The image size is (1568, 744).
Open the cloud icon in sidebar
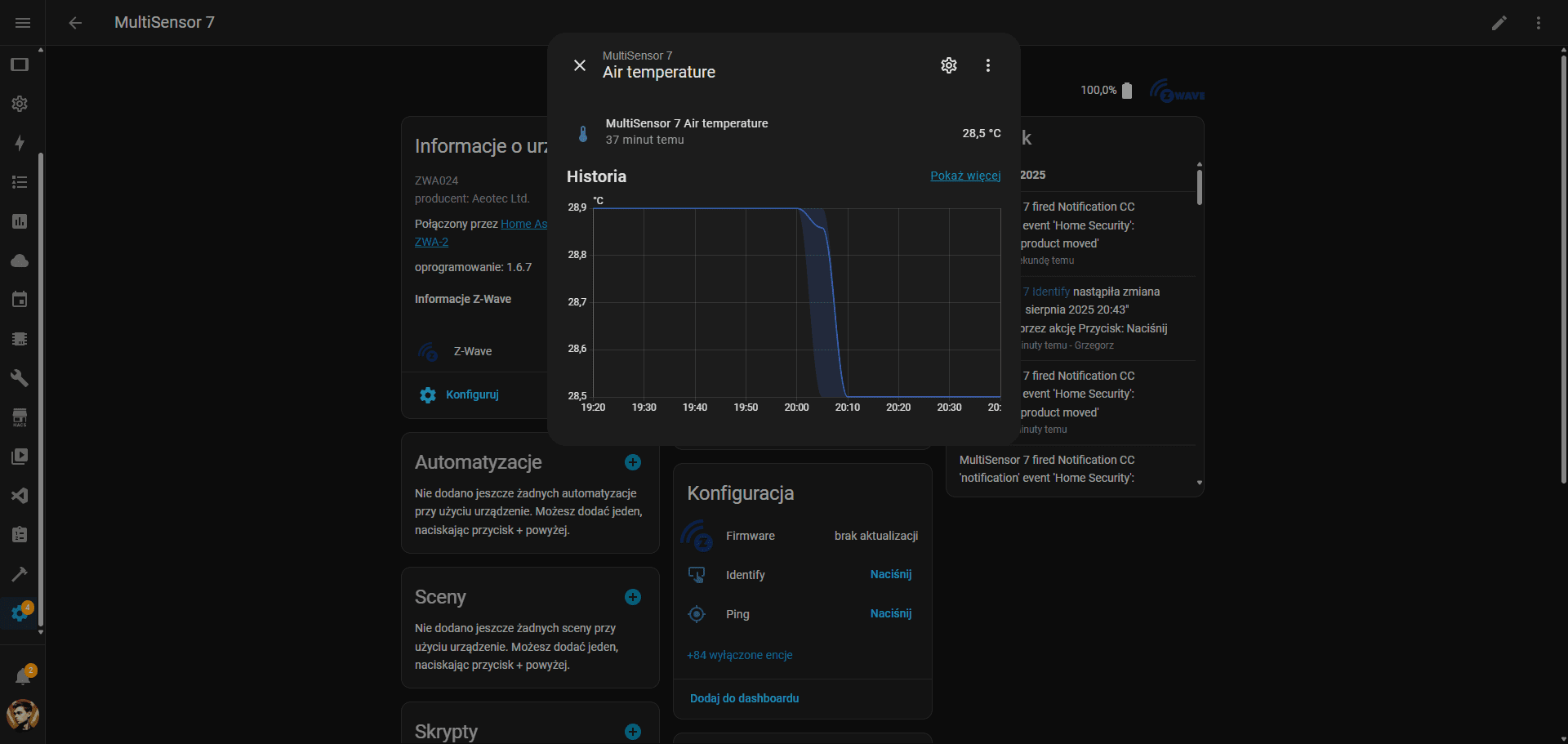[20, 261]
